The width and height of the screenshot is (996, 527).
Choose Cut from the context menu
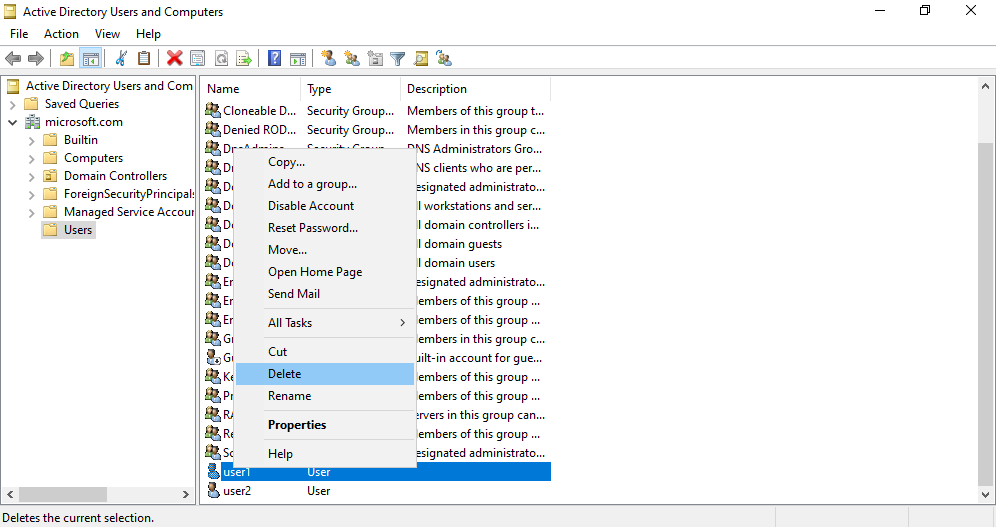[325, 352]
